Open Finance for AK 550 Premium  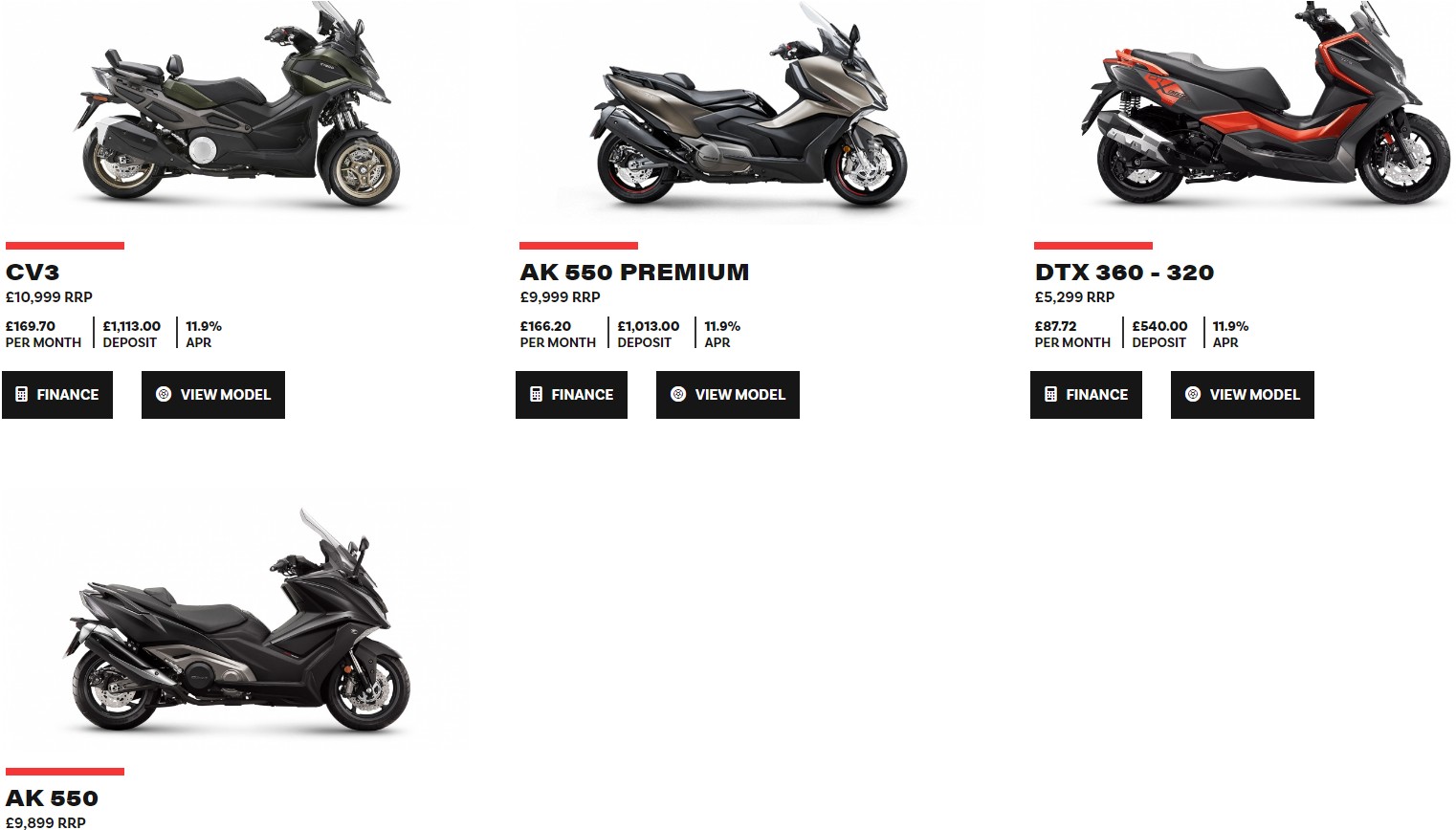571,395
